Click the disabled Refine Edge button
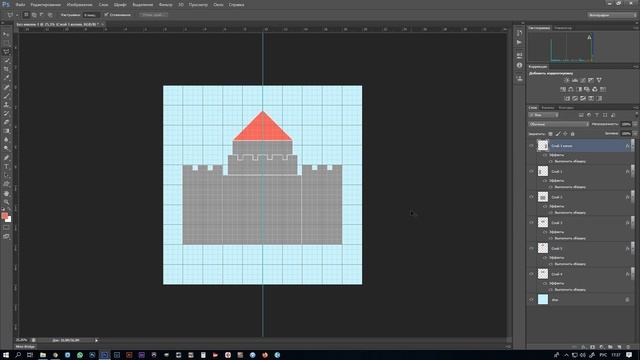Screen dimensions: 640x360 [153, 15]
